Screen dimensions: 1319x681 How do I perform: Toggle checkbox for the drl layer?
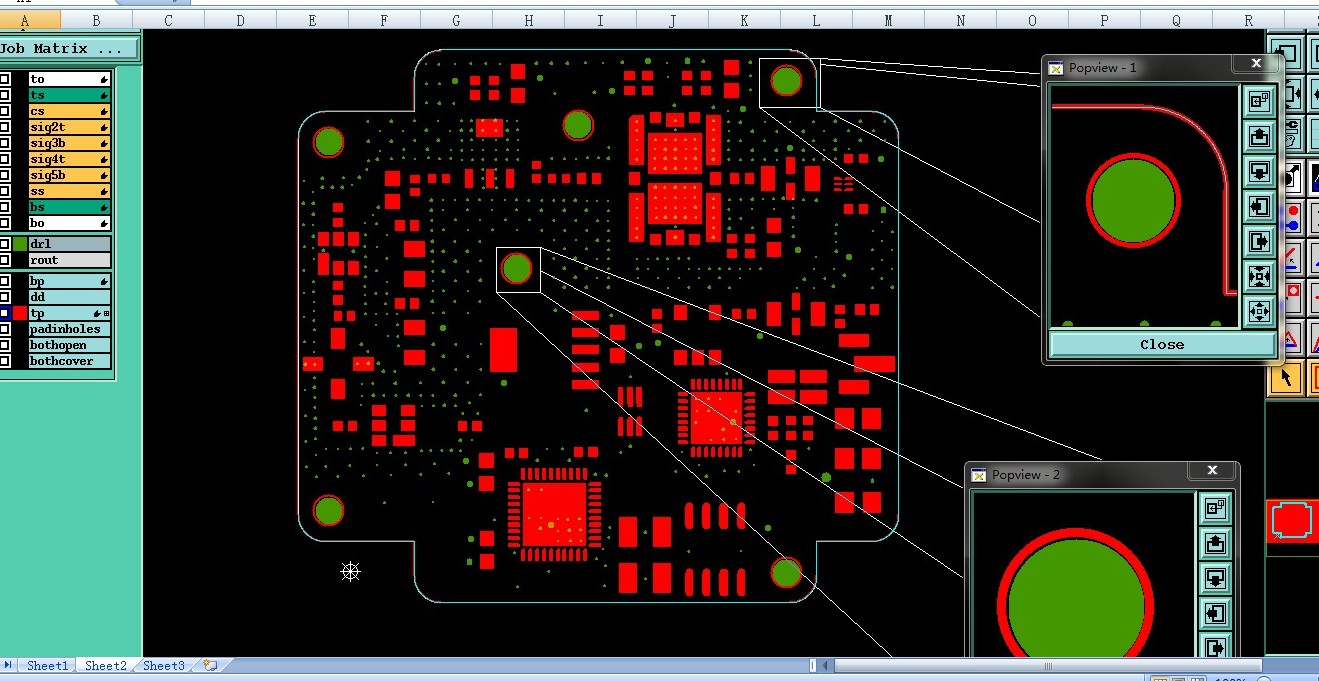coord(5,244)
